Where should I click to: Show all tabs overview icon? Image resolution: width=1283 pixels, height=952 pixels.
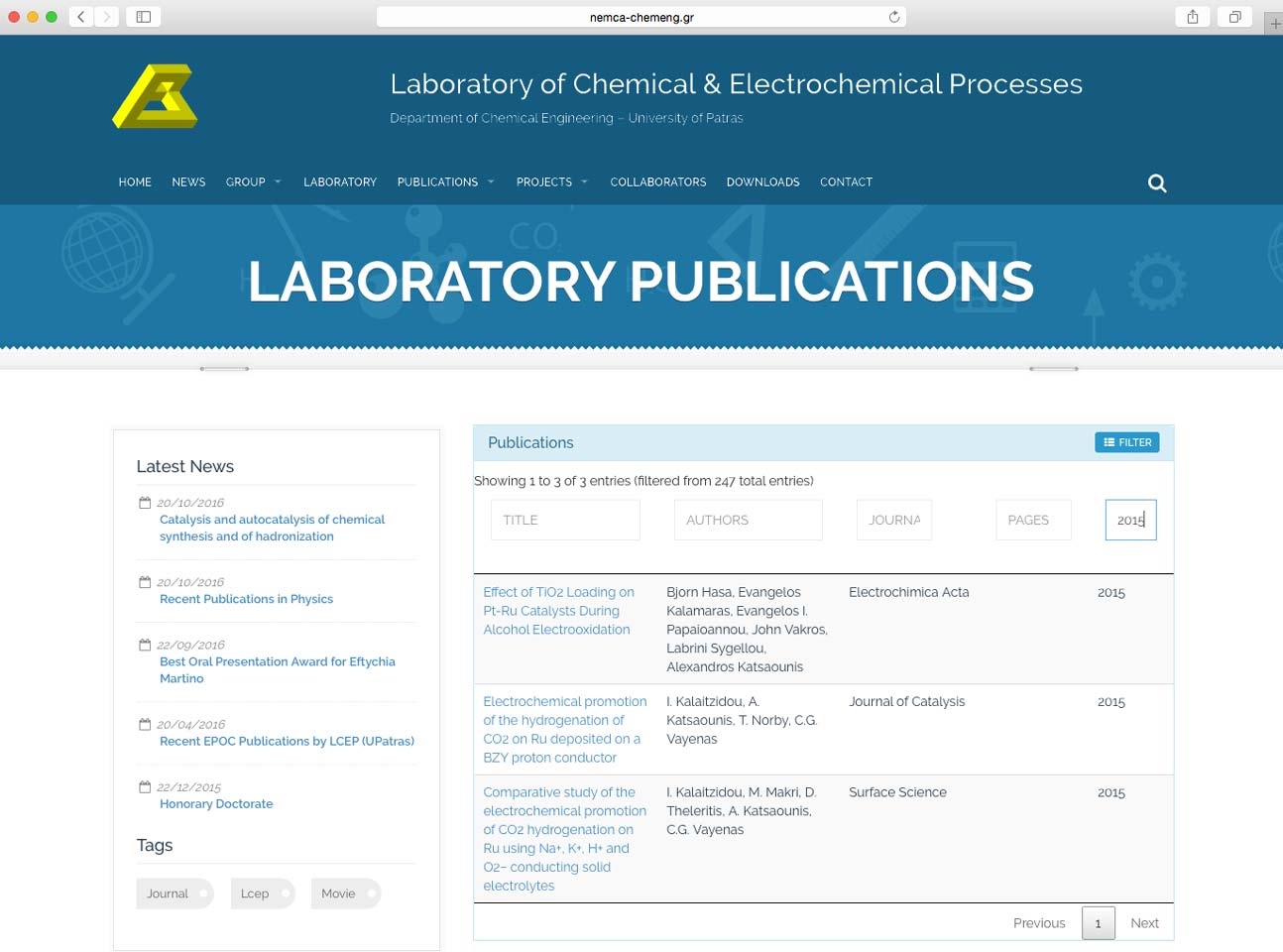coord(1235,17)
